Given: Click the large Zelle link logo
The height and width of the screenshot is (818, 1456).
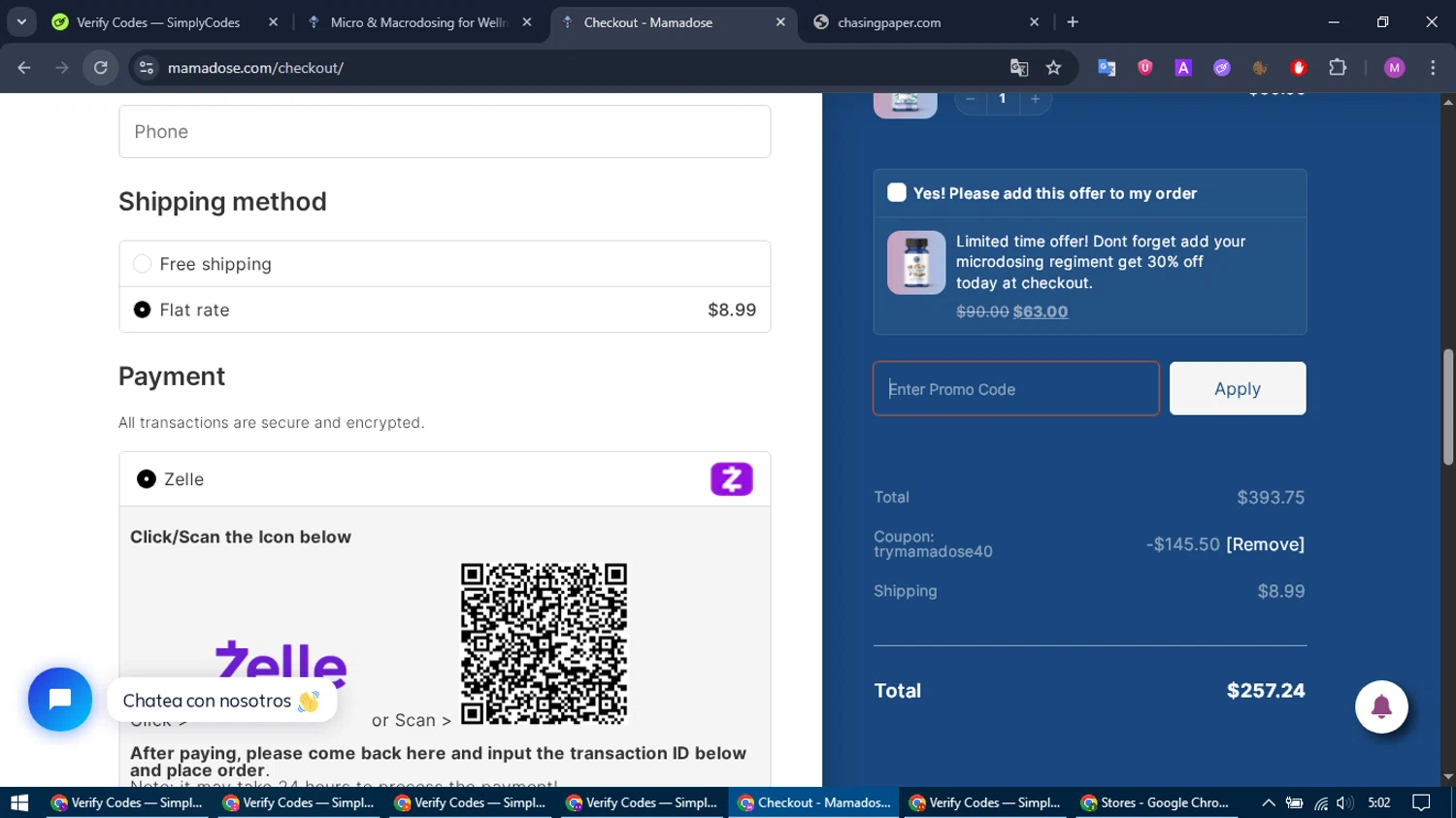Looking at the screenshot, I should click(281, 665).
